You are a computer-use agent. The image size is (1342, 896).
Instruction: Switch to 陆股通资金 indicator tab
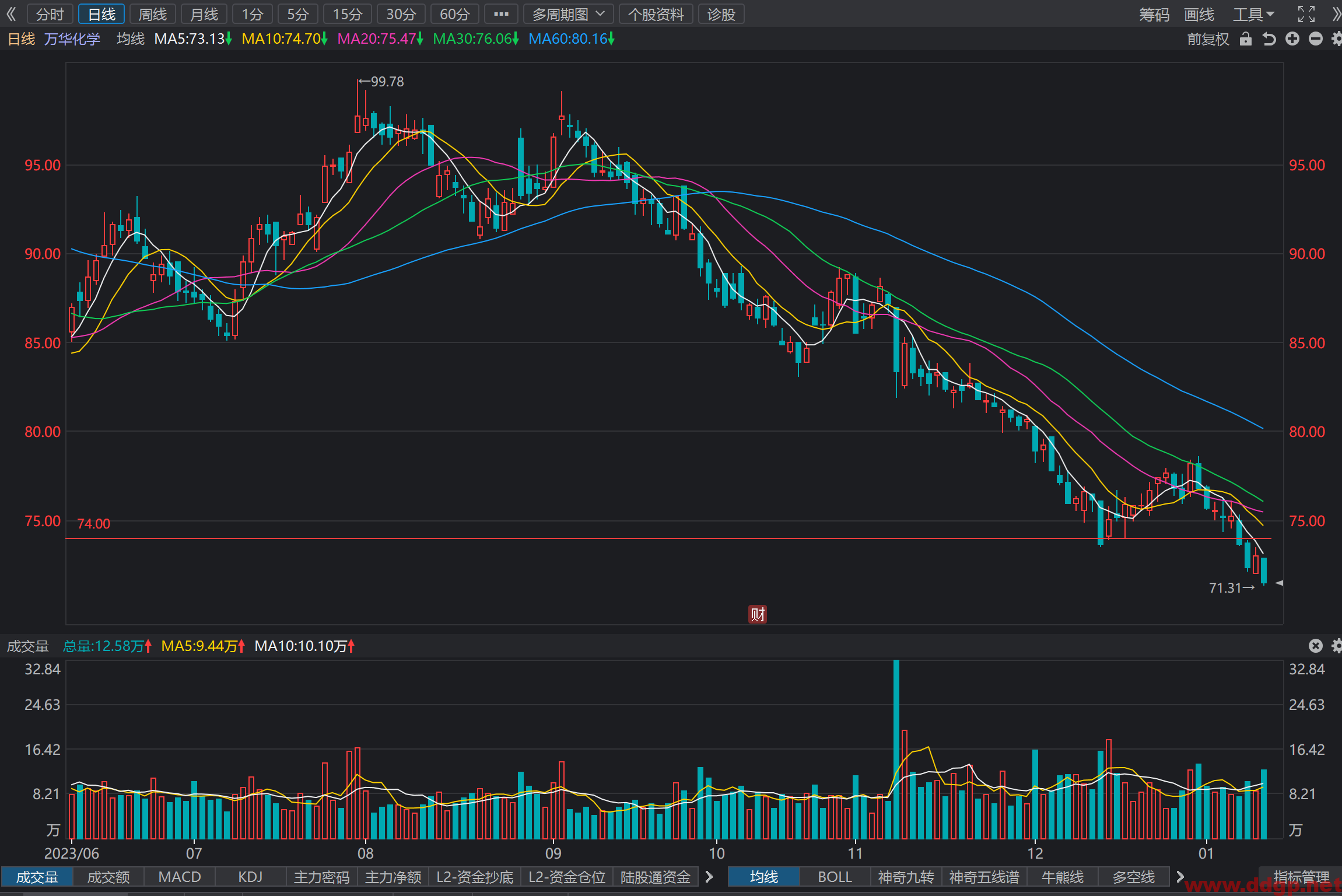pyautogui.click(x=656, y=877)
